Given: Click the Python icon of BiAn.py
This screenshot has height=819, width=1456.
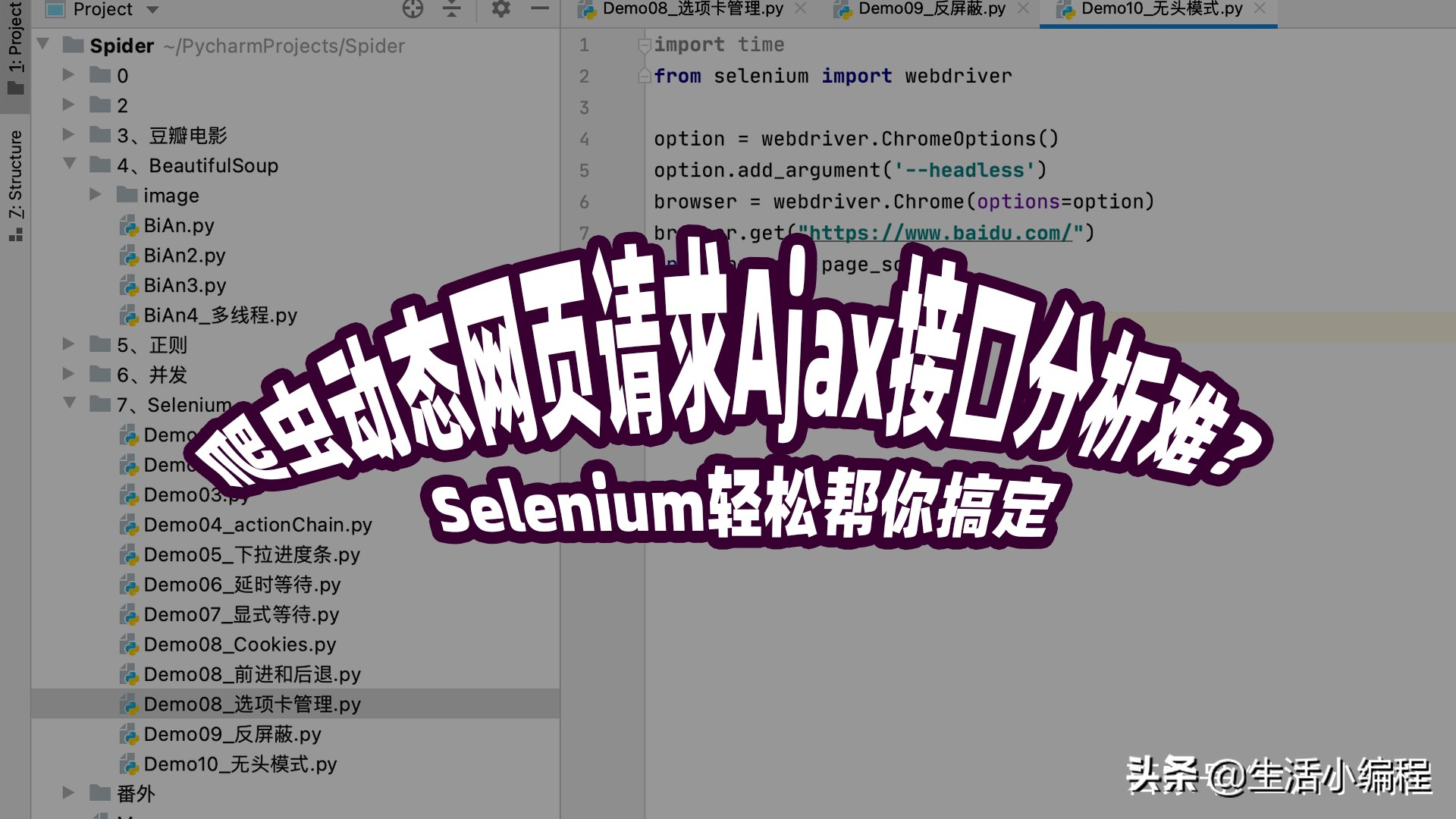Looking at the screenshot, I should [129, 226].
